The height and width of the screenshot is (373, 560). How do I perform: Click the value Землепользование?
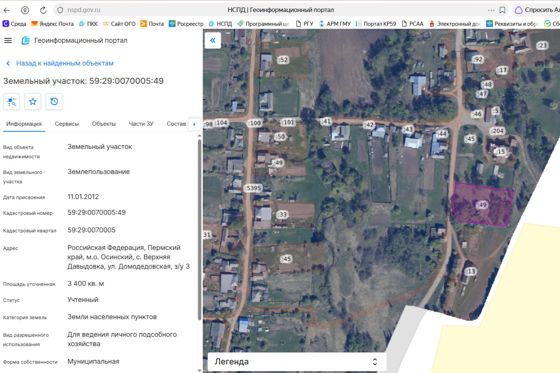[x=99, y=172]
